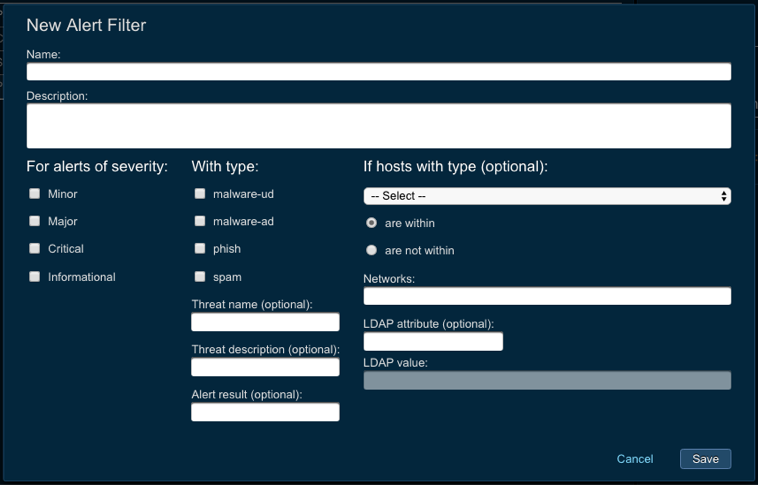Click the Cancel link
Screen dimensions: 758x485
coord(634,459)
